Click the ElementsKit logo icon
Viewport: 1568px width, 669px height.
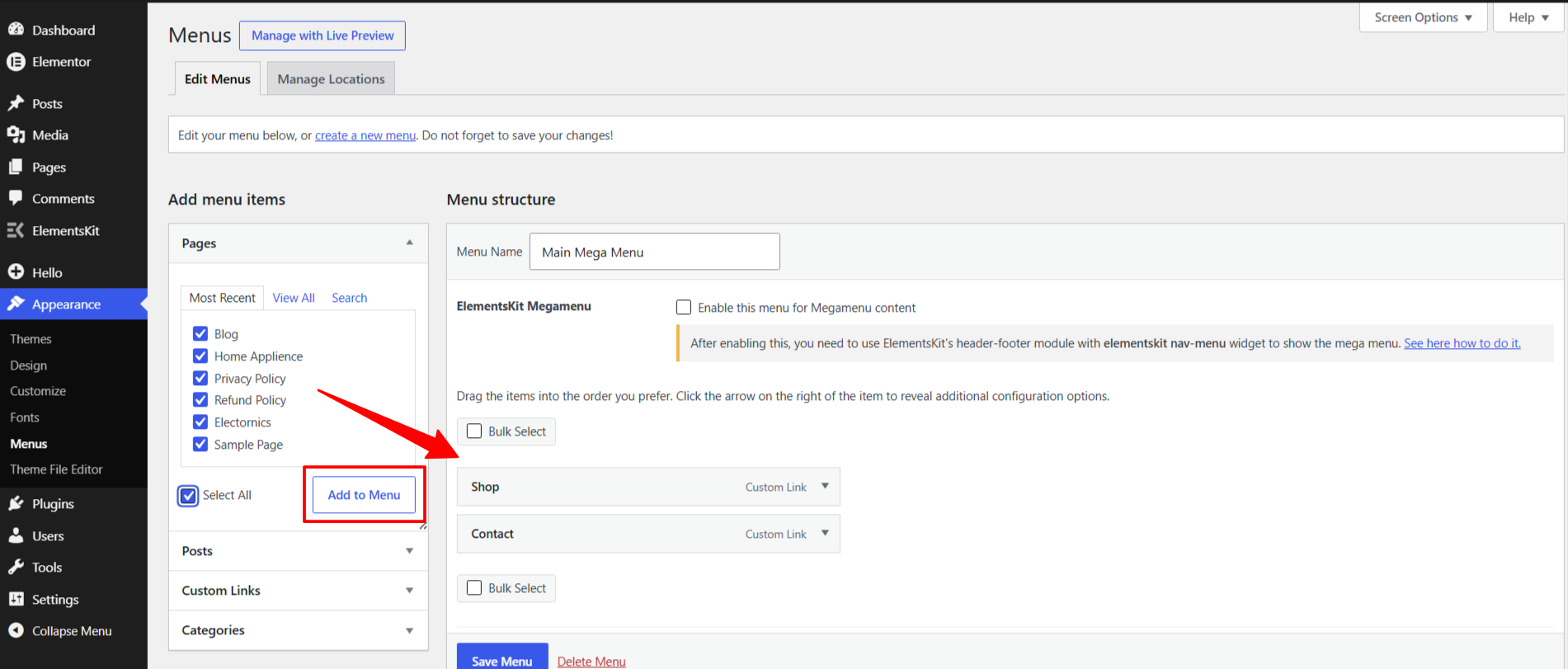pos(16,230)
